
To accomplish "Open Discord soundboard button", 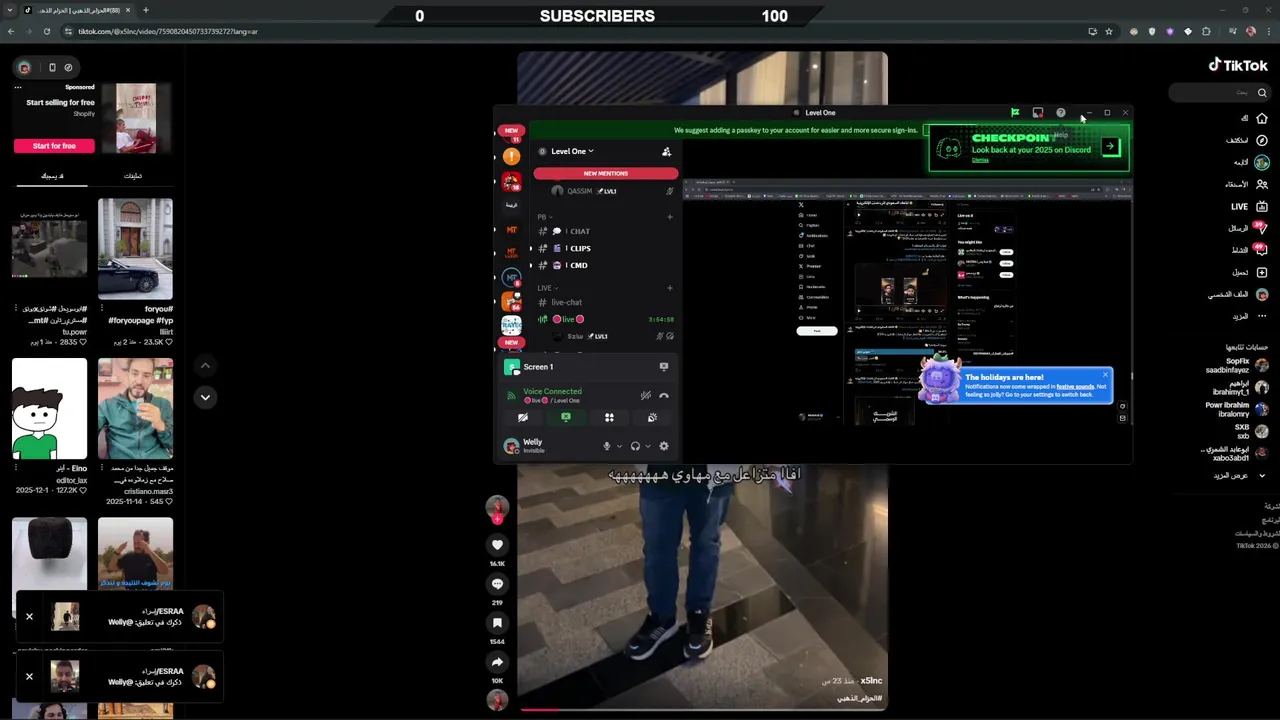I will [x=652, y=418].
